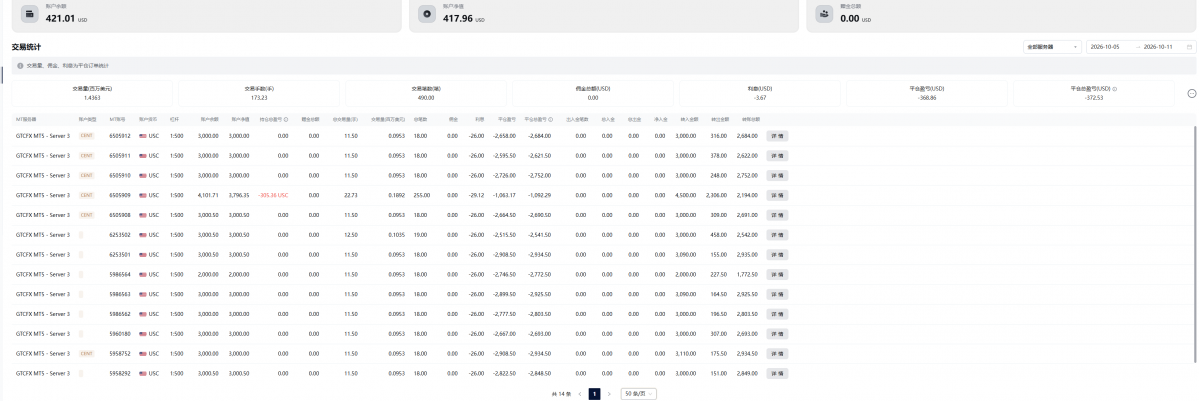
Task: Click the info icon in the gray notice bar
Action: [x=20, y=66]
